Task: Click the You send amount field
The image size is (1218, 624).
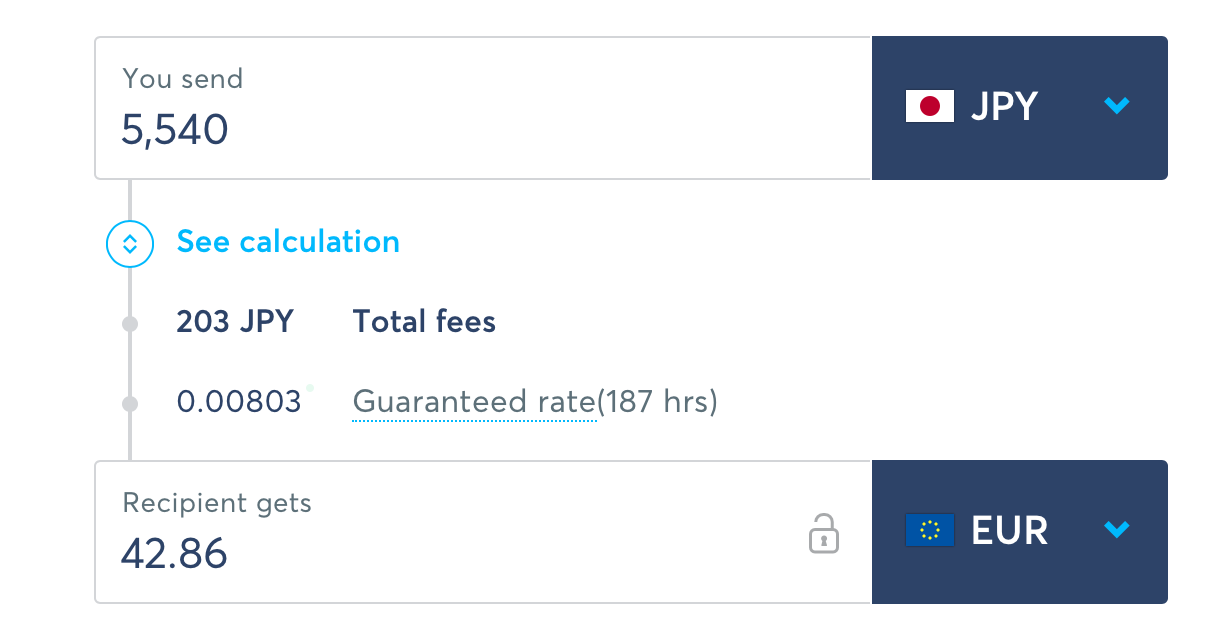Action: click(x=484, y=108)
